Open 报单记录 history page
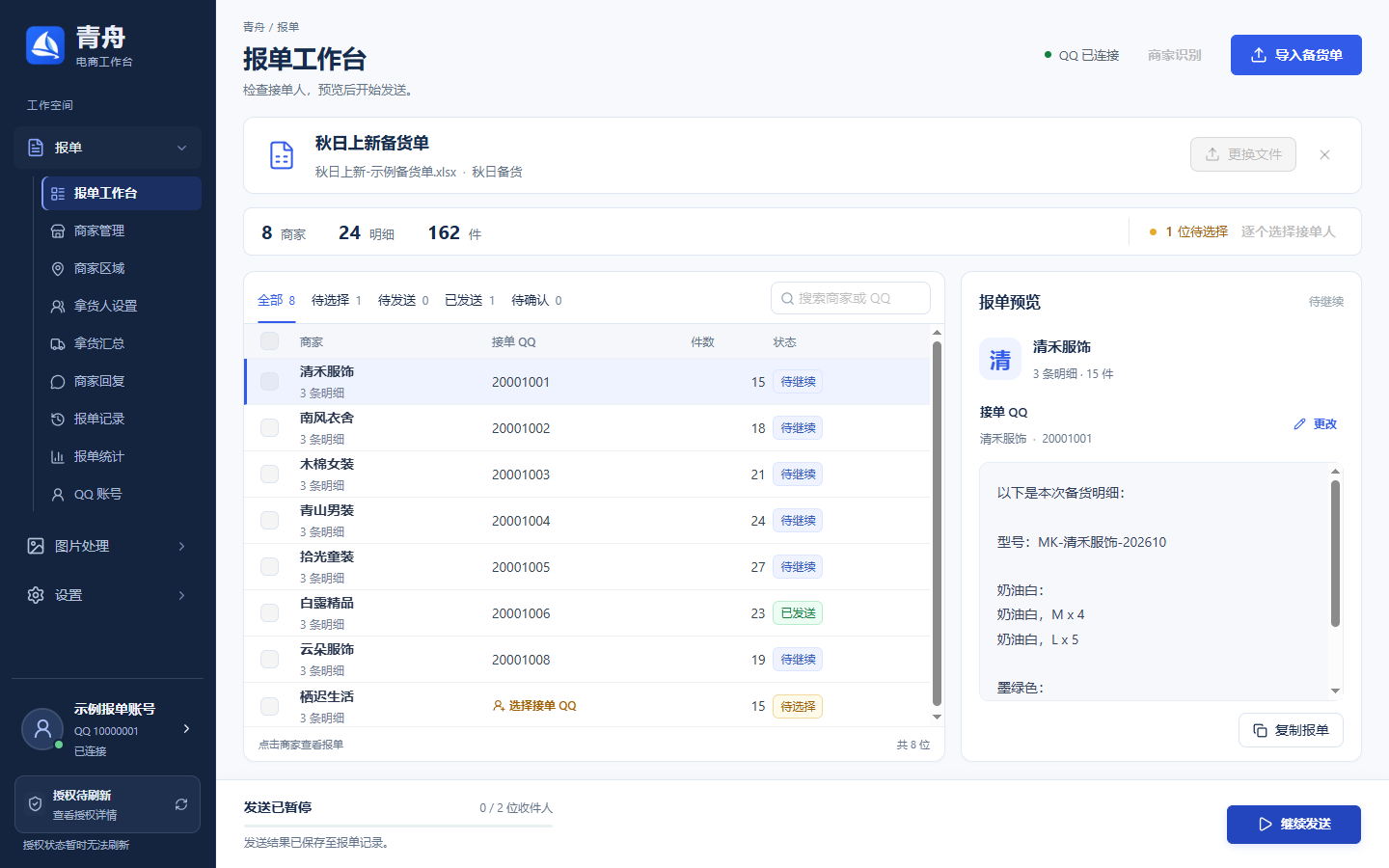 tap(122, 419)
